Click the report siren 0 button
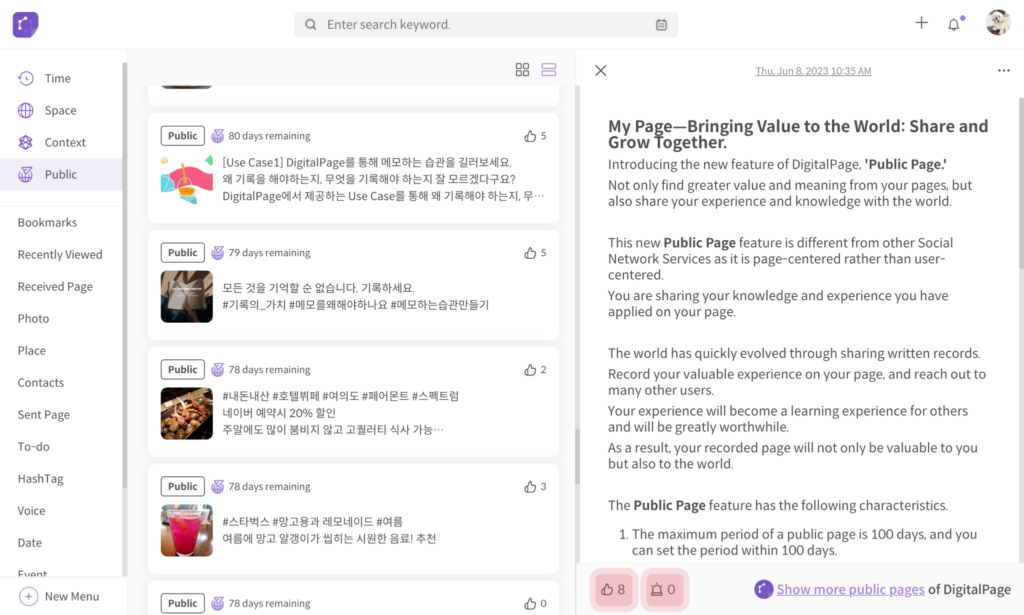 coord(663,590)
